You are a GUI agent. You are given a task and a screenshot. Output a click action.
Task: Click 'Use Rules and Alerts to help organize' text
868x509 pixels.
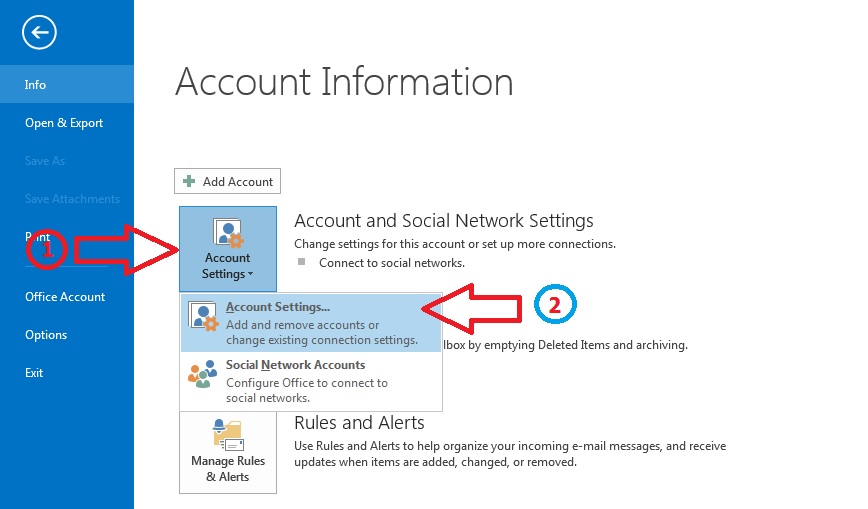[510, 454]
